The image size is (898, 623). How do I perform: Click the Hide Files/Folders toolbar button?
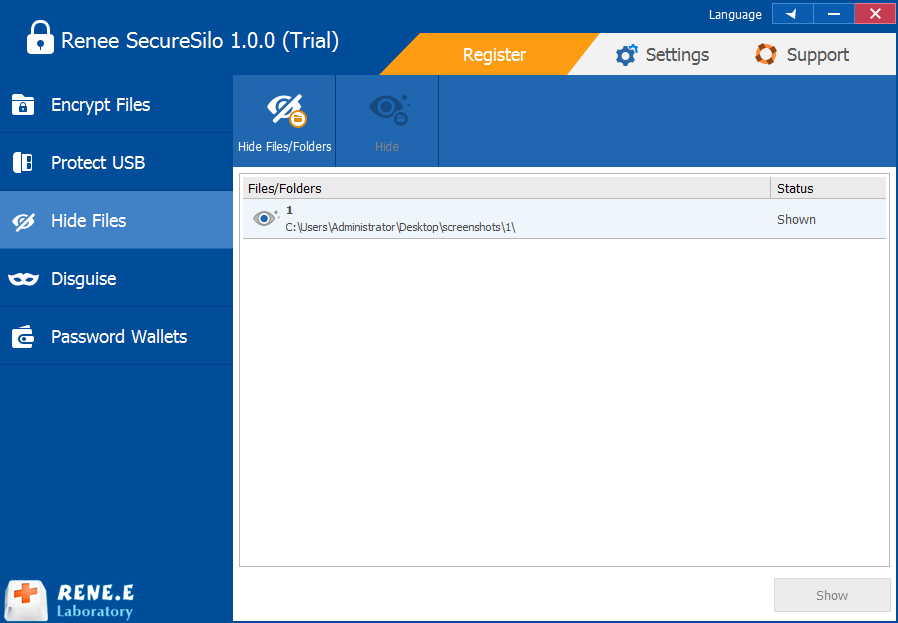pos(285,121)
